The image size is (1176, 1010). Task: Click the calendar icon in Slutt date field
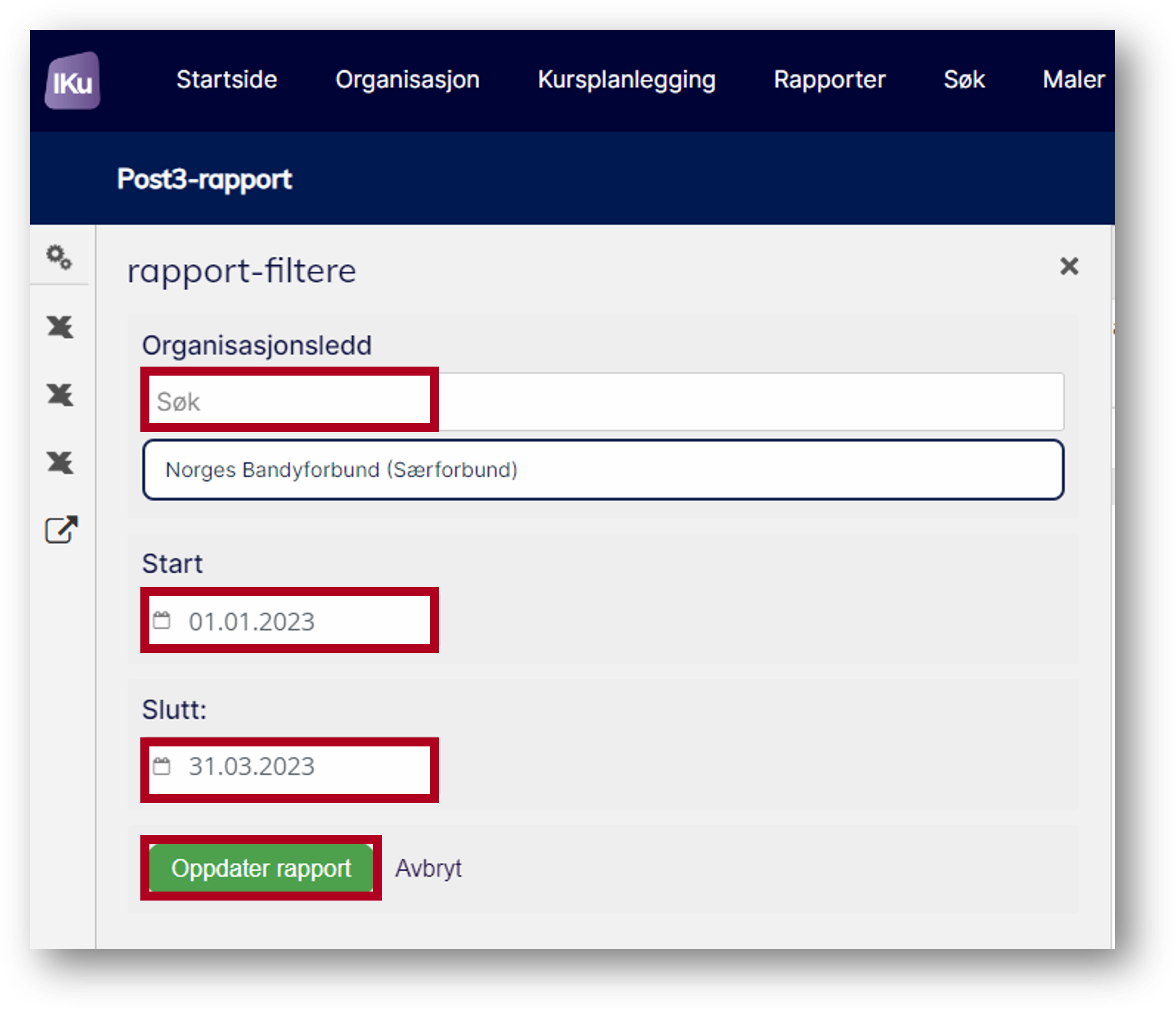[x=162, y=766]
